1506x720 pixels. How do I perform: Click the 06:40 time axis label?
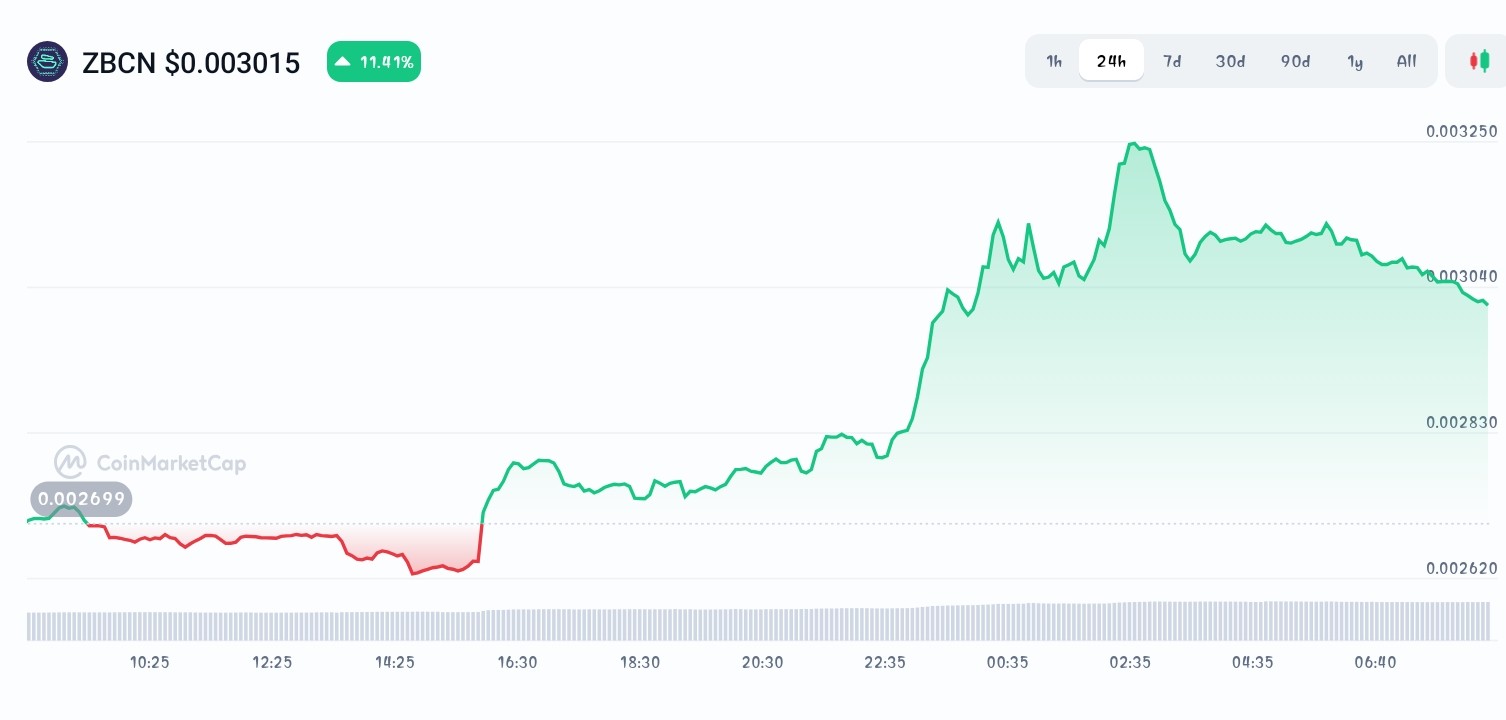(x=1375, y=662)
